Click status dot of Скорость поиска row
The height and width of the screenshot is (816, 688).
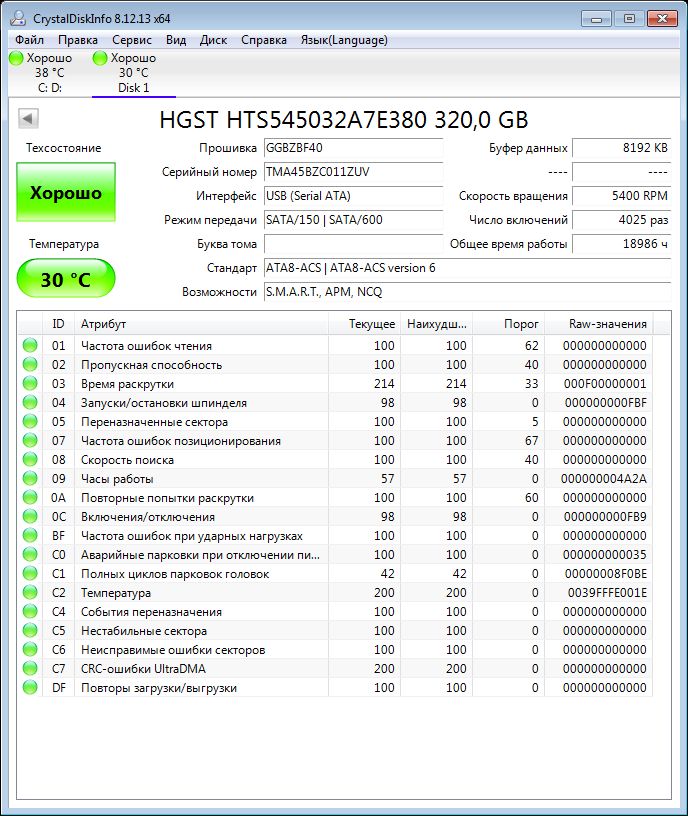tap(30, 459)
